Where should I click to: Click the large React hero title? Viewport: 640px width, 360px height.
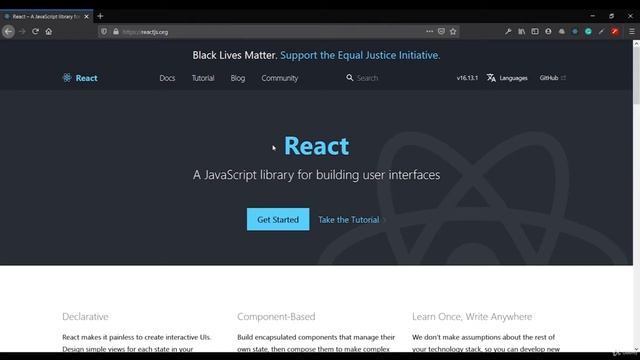click(x=316, y=146)
